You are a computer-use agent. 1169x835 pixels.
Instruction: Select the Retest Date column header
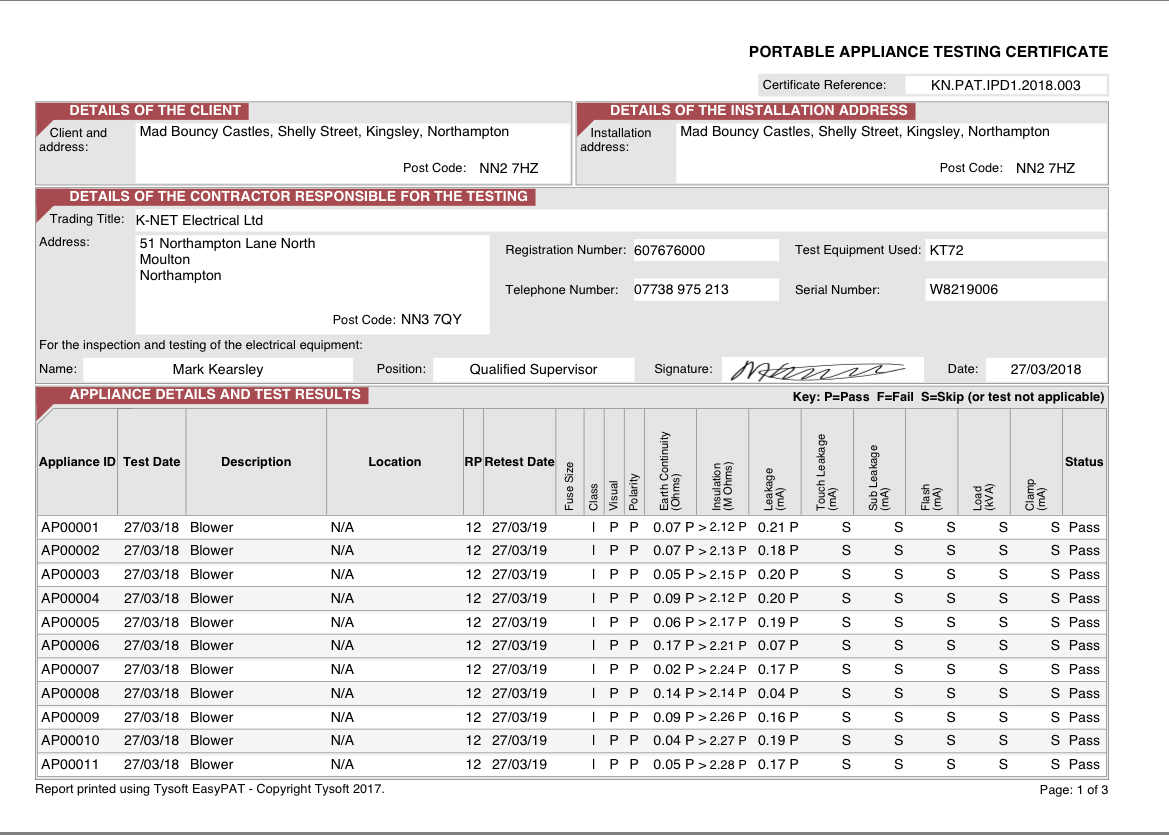coord(519,462)
